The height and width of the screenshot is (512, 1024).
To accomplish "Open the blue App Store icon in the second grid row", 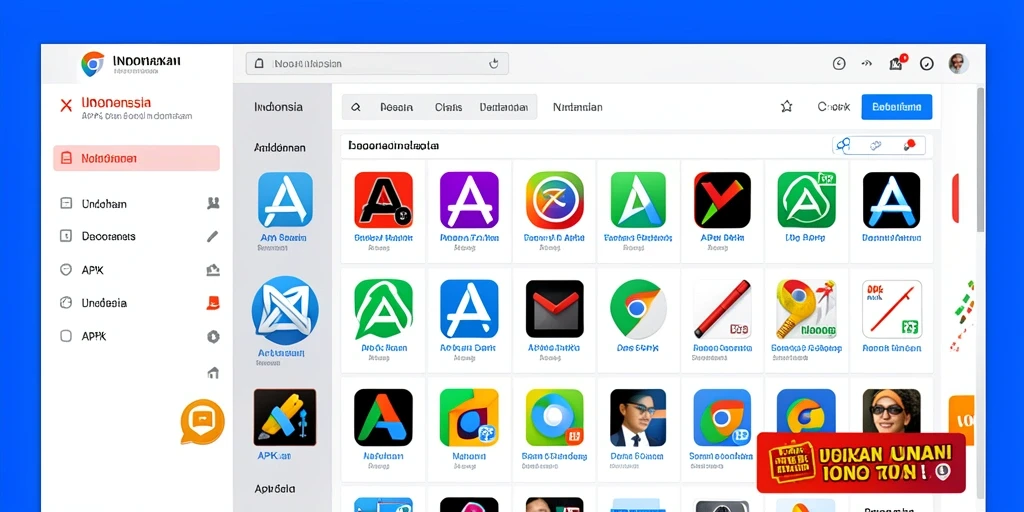I will coord(469,309).
